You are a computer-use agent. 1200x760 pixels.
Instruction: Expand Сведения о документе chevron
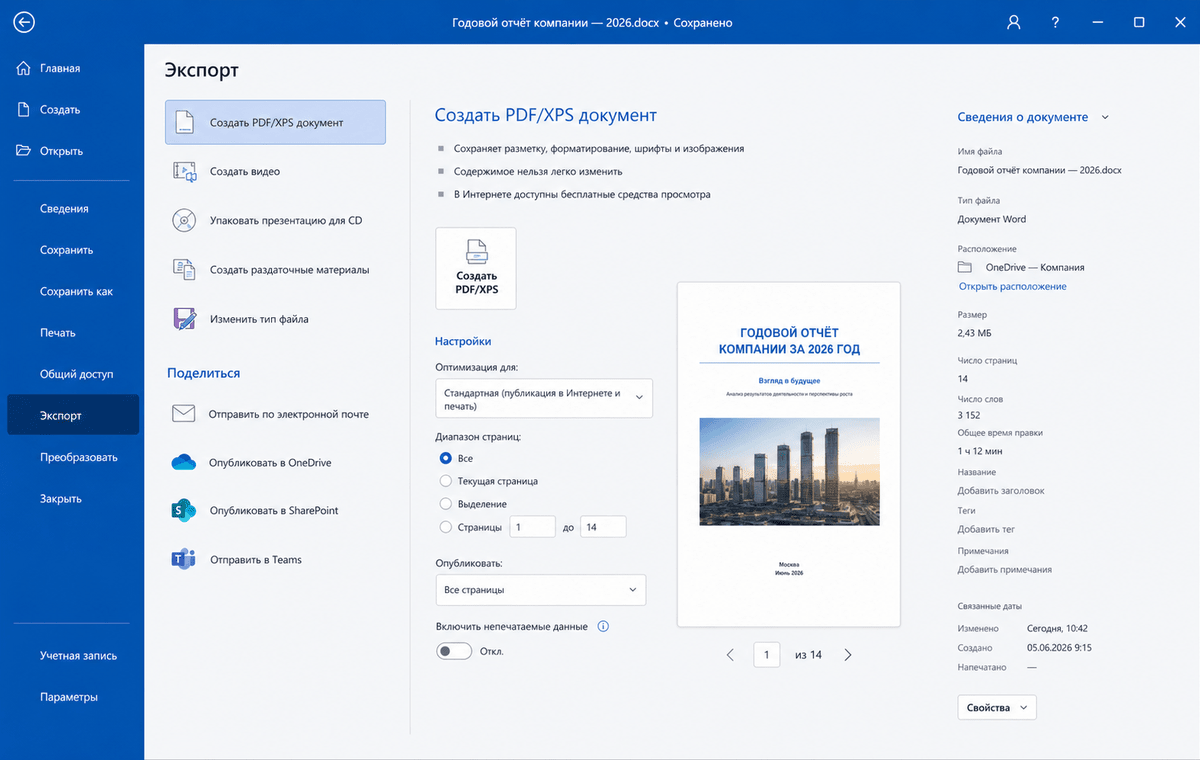[1105, 117]
